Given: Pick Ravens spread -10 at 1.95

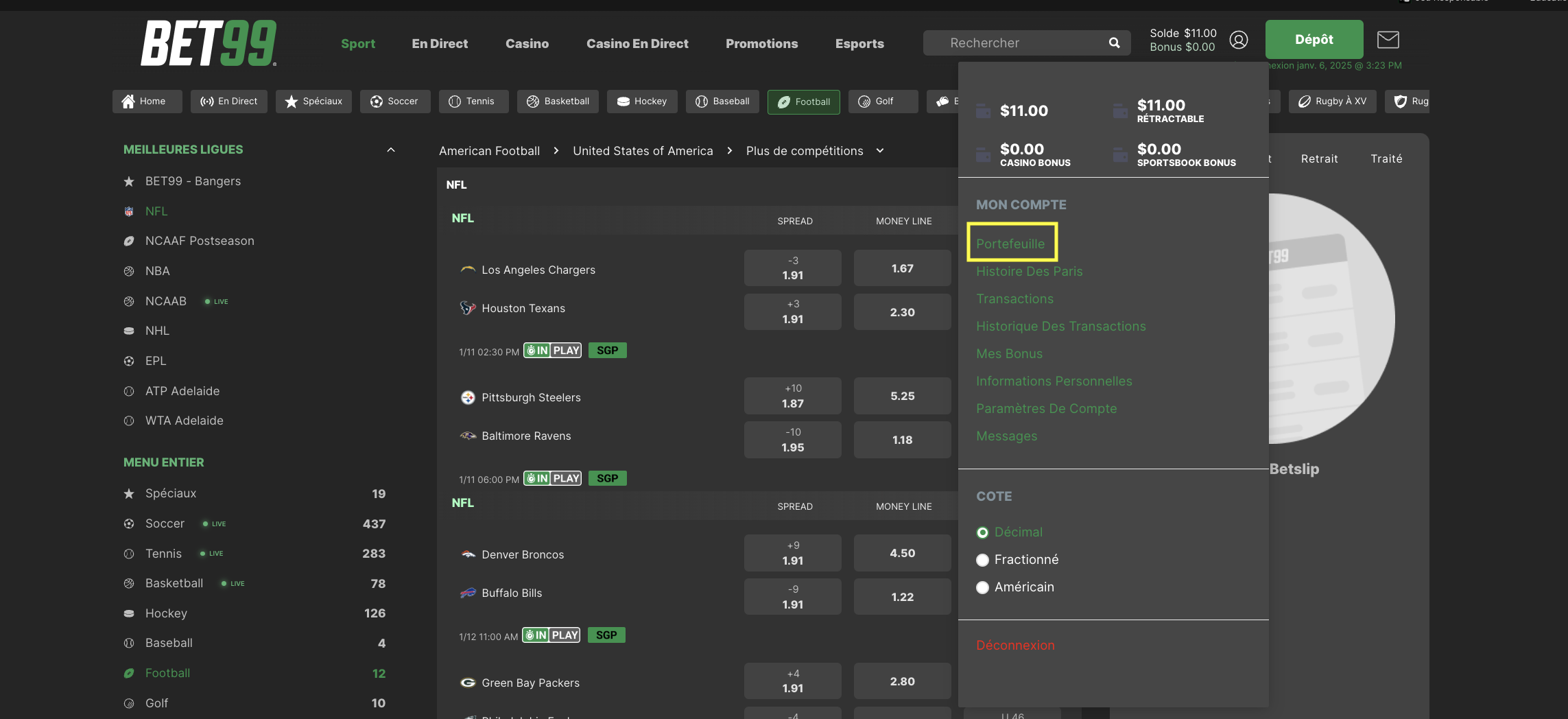Looking at the screenshot, I should (792, 440).
